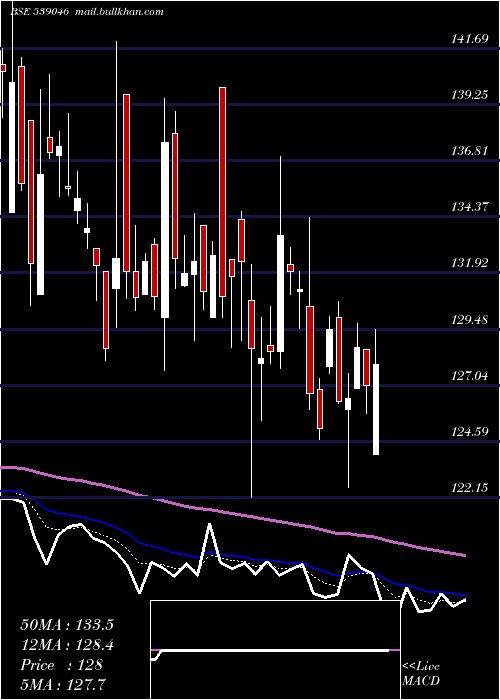Image resolution: width=500 pixels, height=700 pixels.
Task: Click the 122.15 price axis label
Action: 470,488
